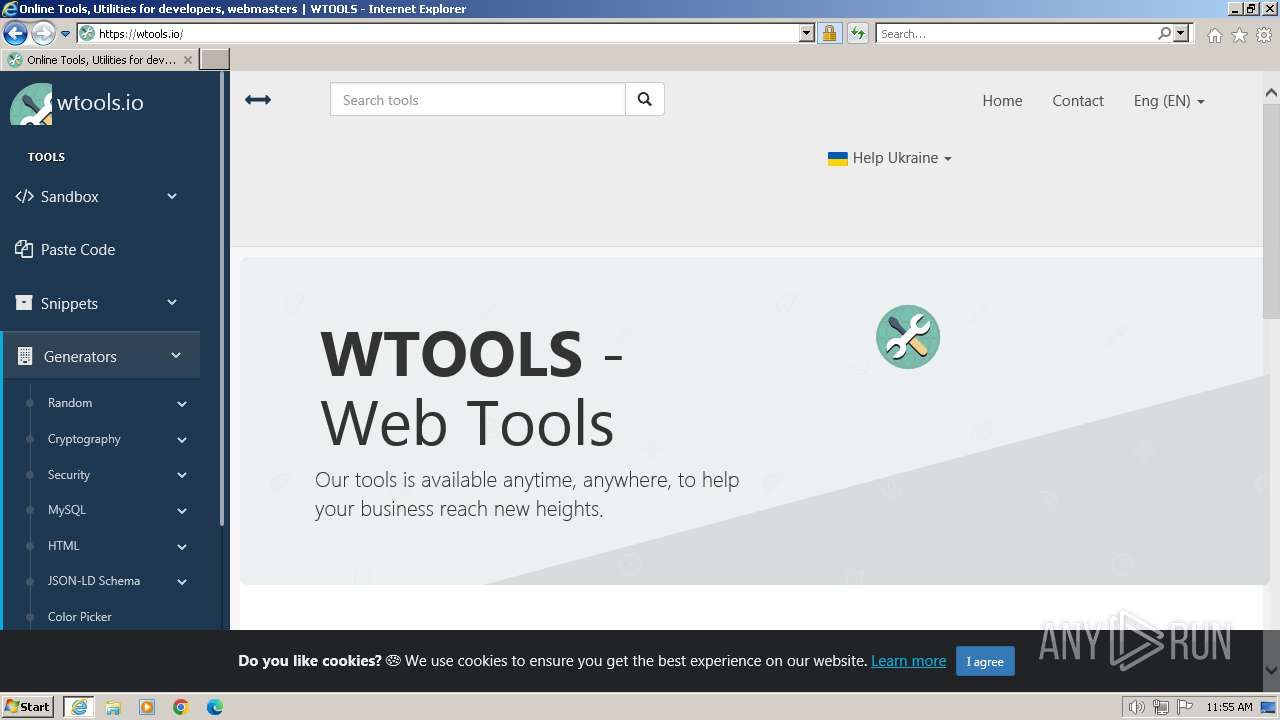Image resolution: width=1280 pixels, height=720 pixels.
Task: Launch Chrome from the taskbar
Action: click(181, 707)
